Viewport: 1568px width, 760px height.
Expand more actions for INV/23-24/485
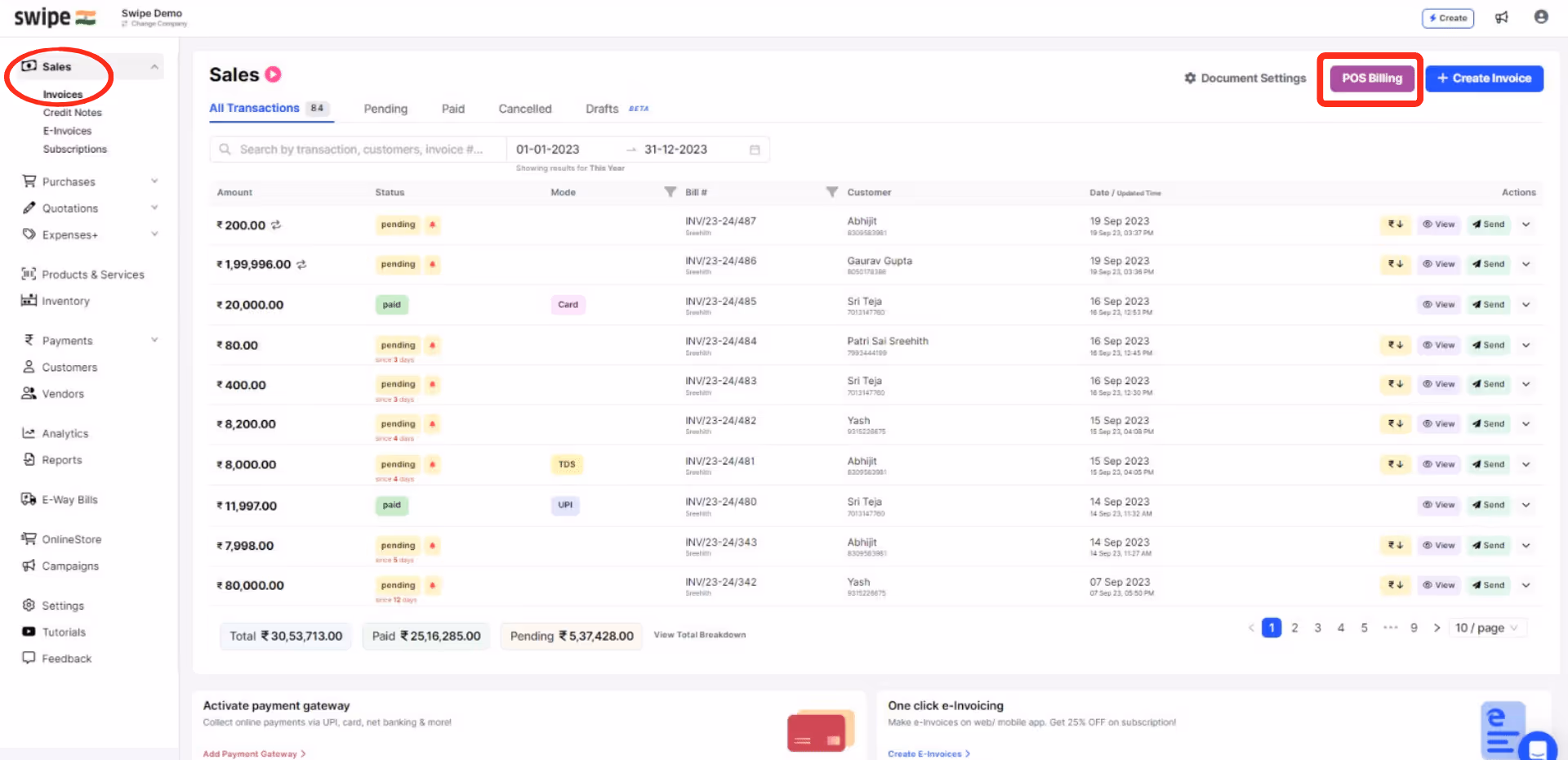[x=1526, y=305]
